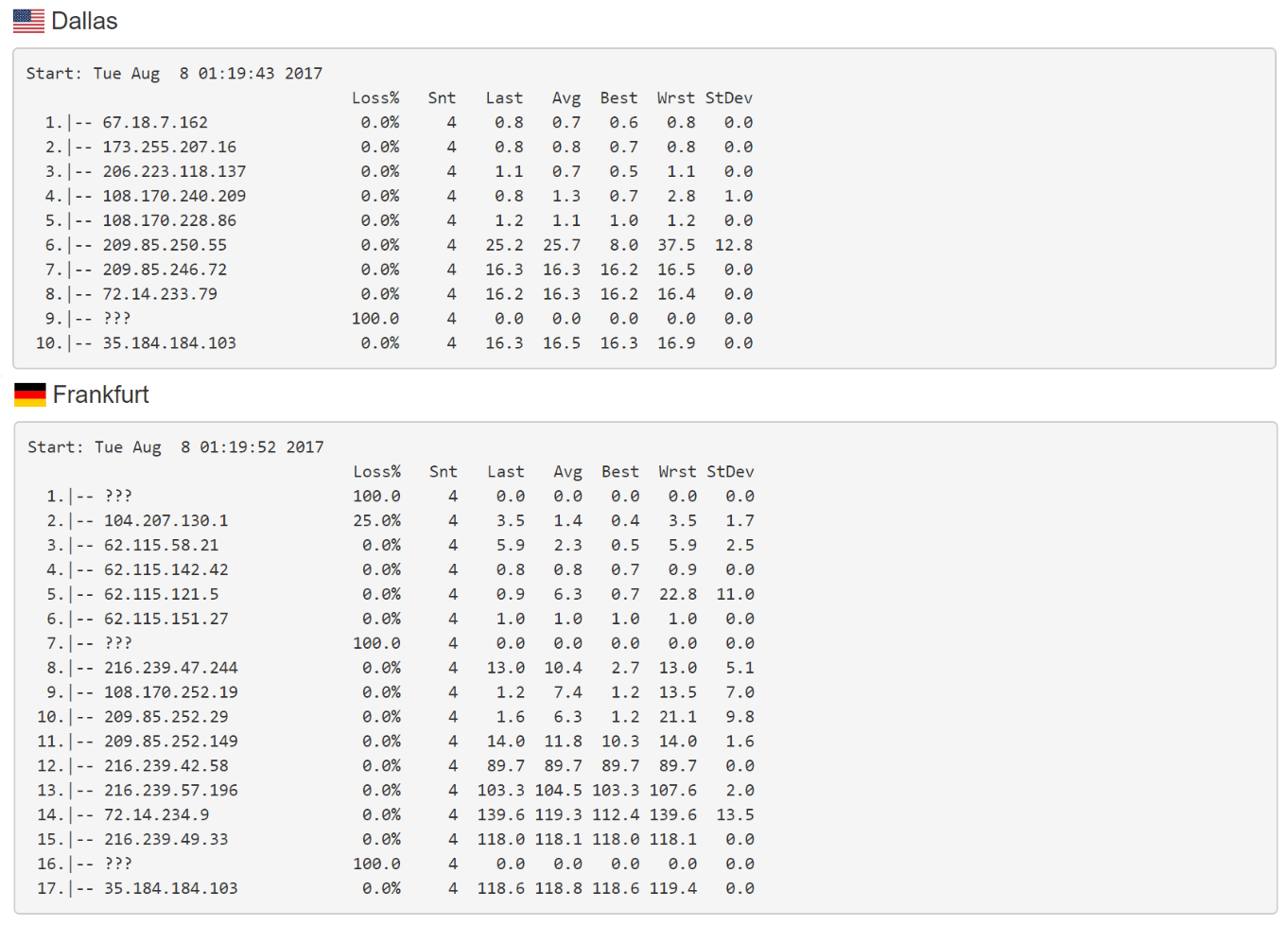
Task: Select IP 62.115.142.42 in Frankfurt trace
Action: click(166, 570)
